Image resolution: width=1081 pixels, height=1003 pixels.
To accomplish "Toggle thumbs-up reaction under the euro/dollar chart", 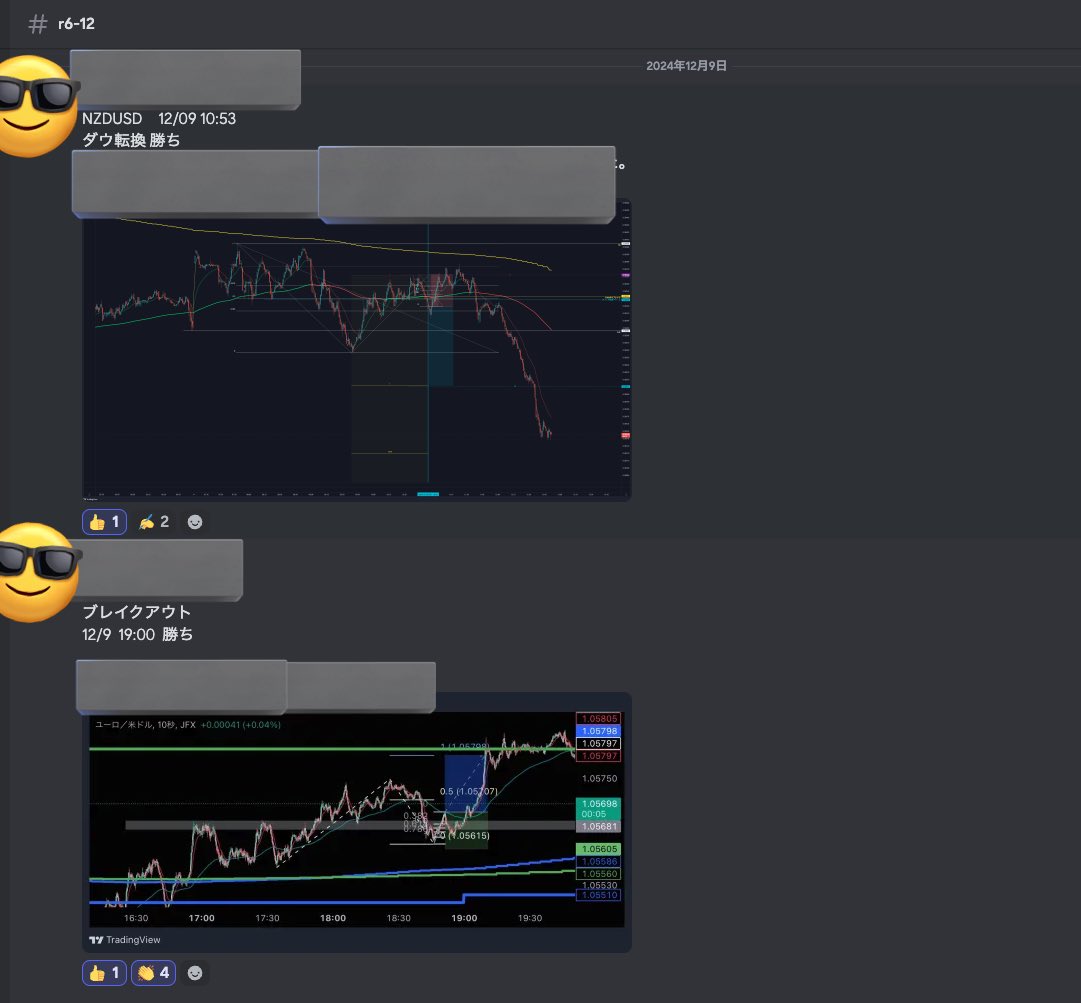I will pyautogui.click(x=104, y=972).
